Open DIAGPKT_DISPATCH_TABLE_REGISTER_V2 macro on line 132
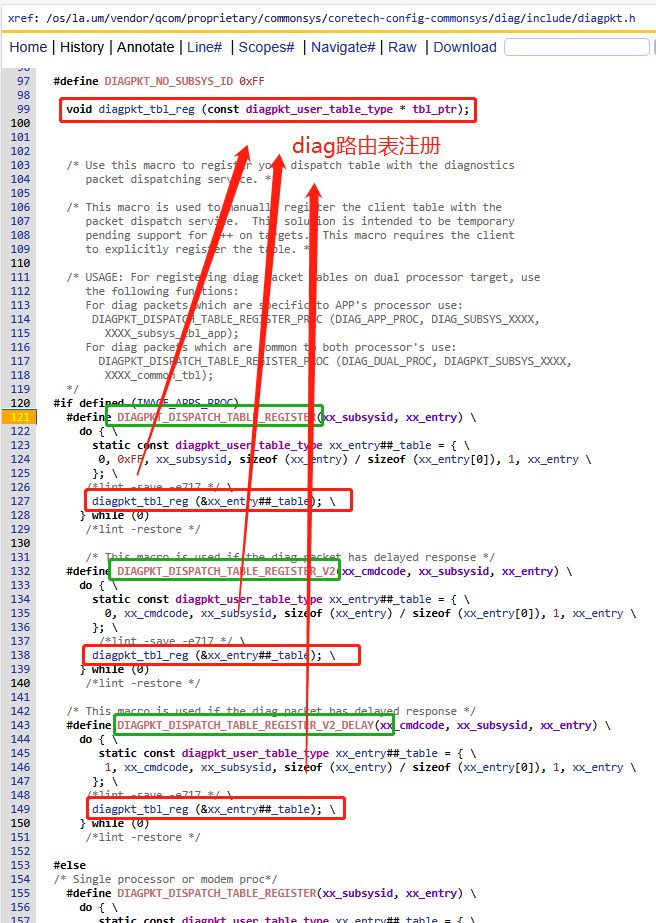Viewport: 656px width, 923px height. [x=226, y=572]
